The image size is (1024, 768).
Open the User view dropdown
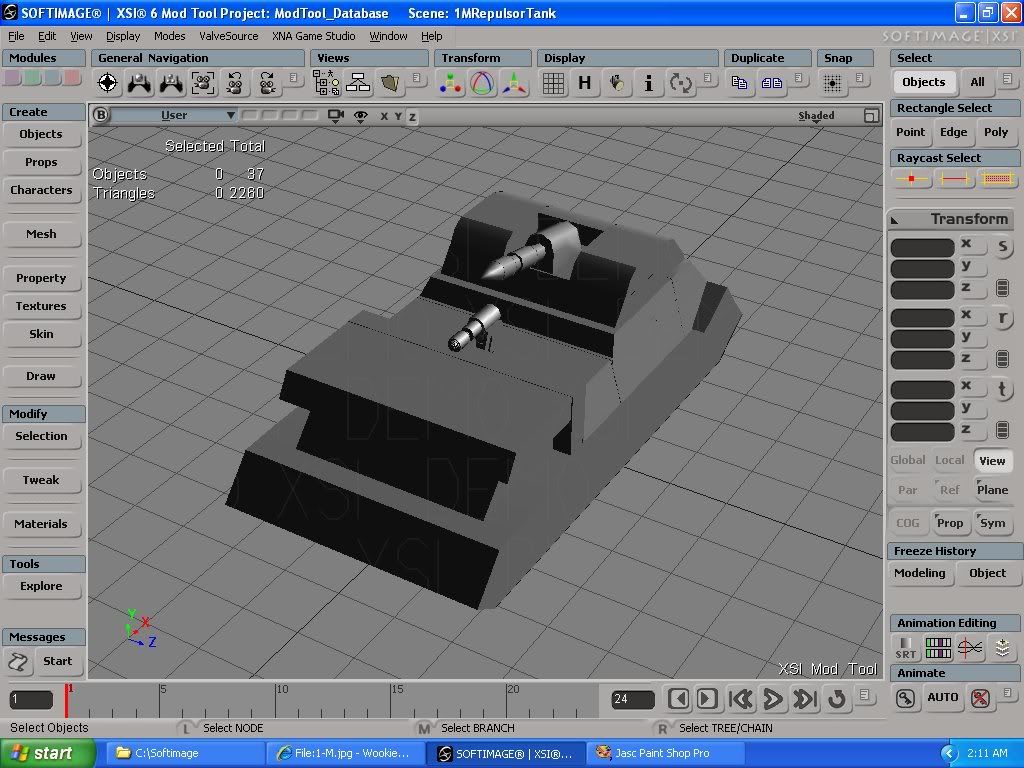click(174, 116)
